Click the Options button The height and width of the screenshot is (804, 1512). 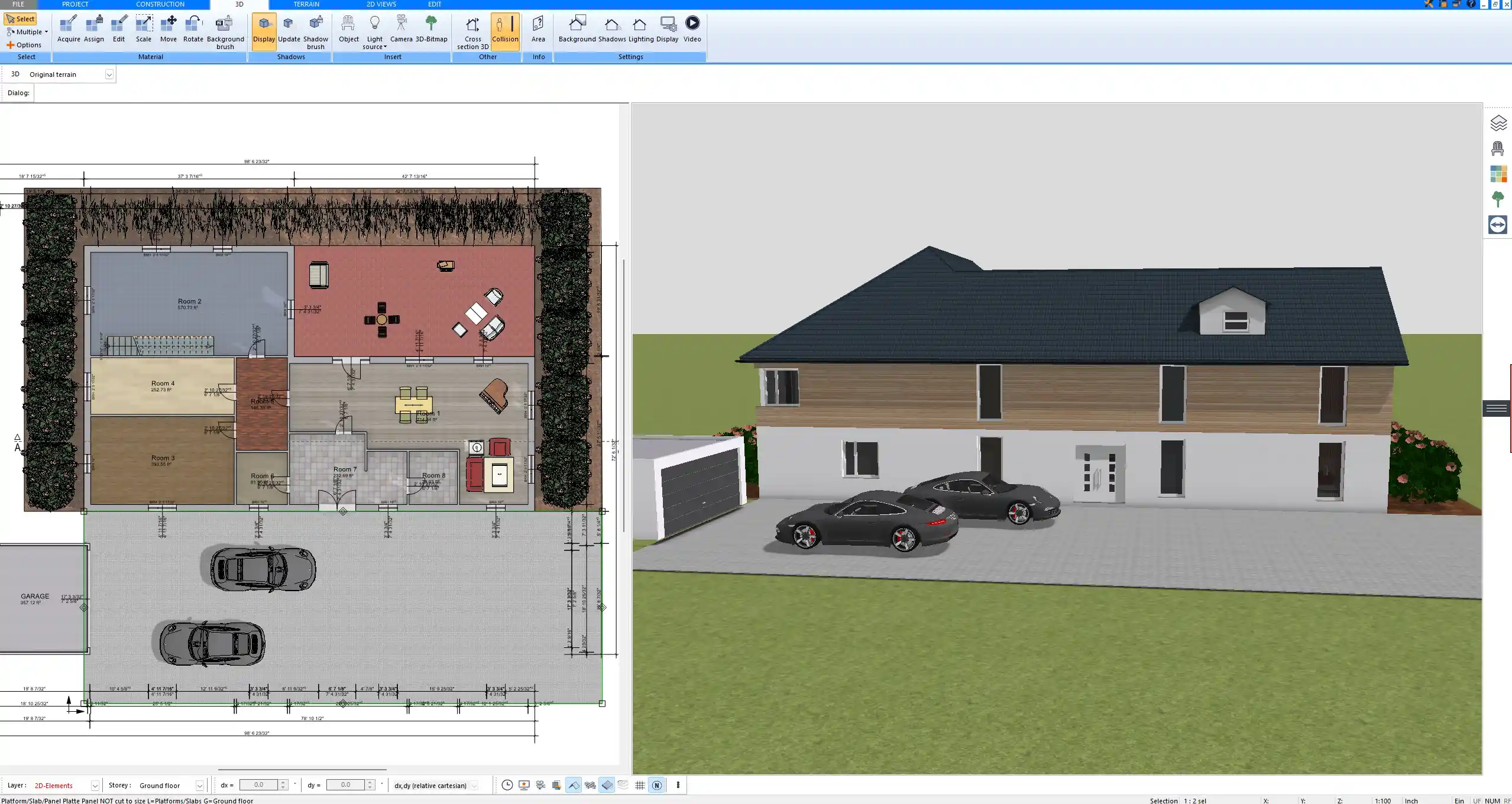tap(24, 45)
